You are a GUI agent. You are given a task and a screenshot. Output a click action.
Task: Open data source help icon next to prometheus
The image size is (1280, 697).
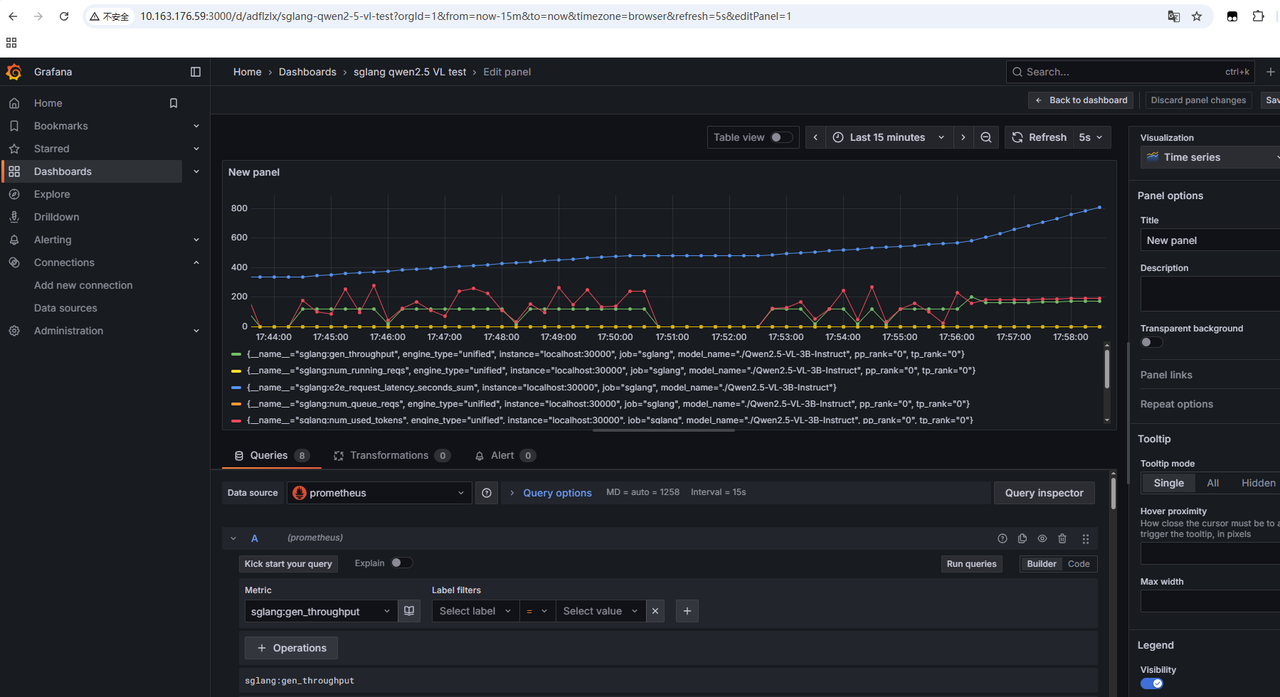click(487, 493)
